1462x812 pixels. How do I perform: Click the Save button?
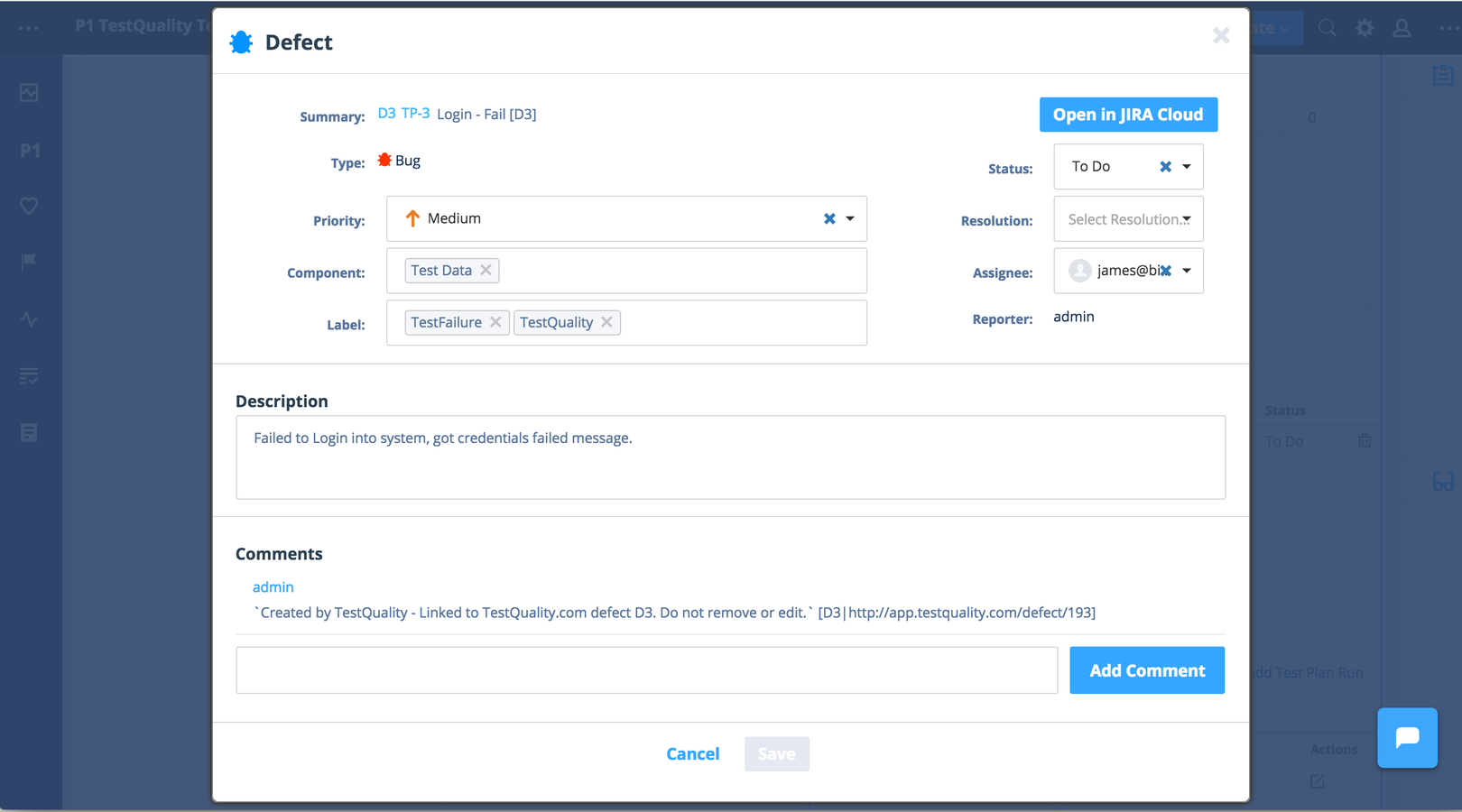(x=776, y=753)
